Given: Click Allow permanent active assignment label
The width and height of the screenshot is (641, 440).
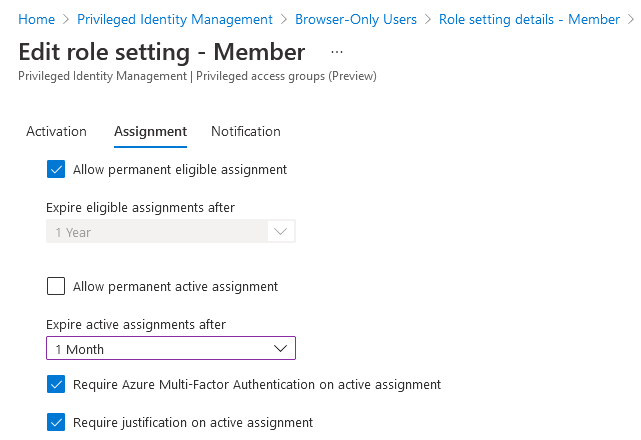Looking at the screenshot, I should coord(175,286).
